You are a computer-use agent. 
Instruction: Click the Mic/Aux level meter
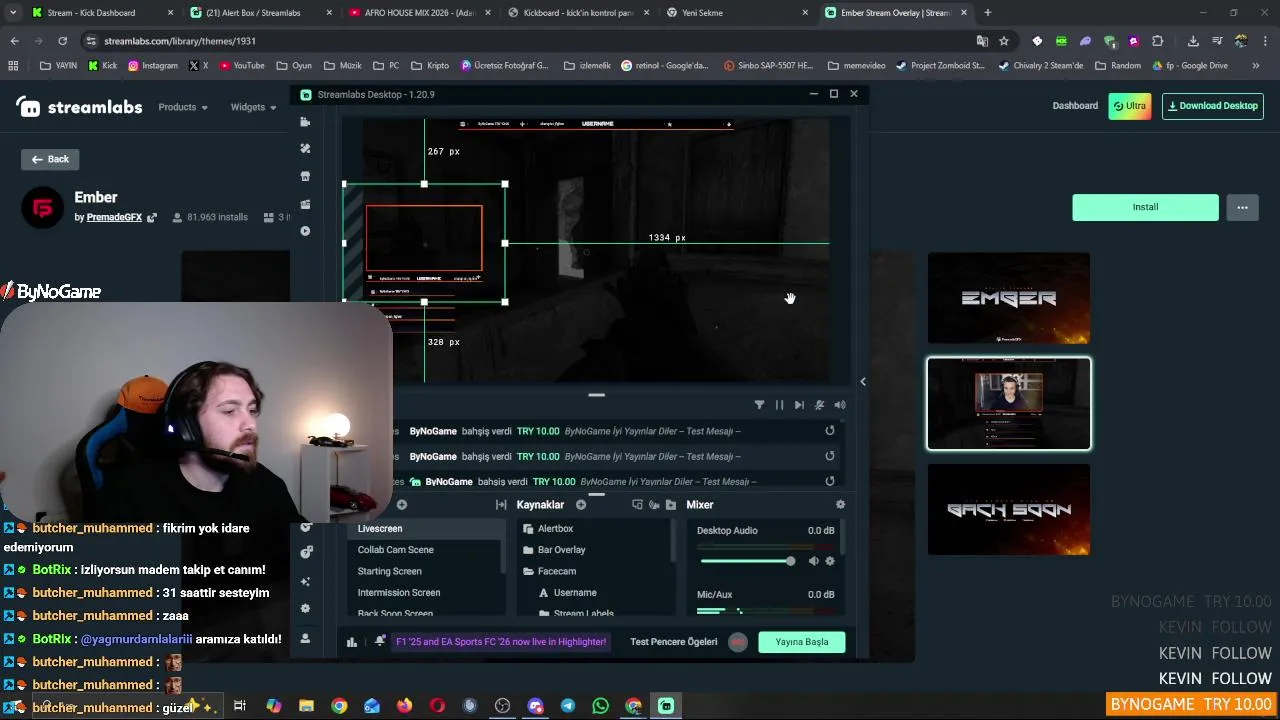coord(765,610)
